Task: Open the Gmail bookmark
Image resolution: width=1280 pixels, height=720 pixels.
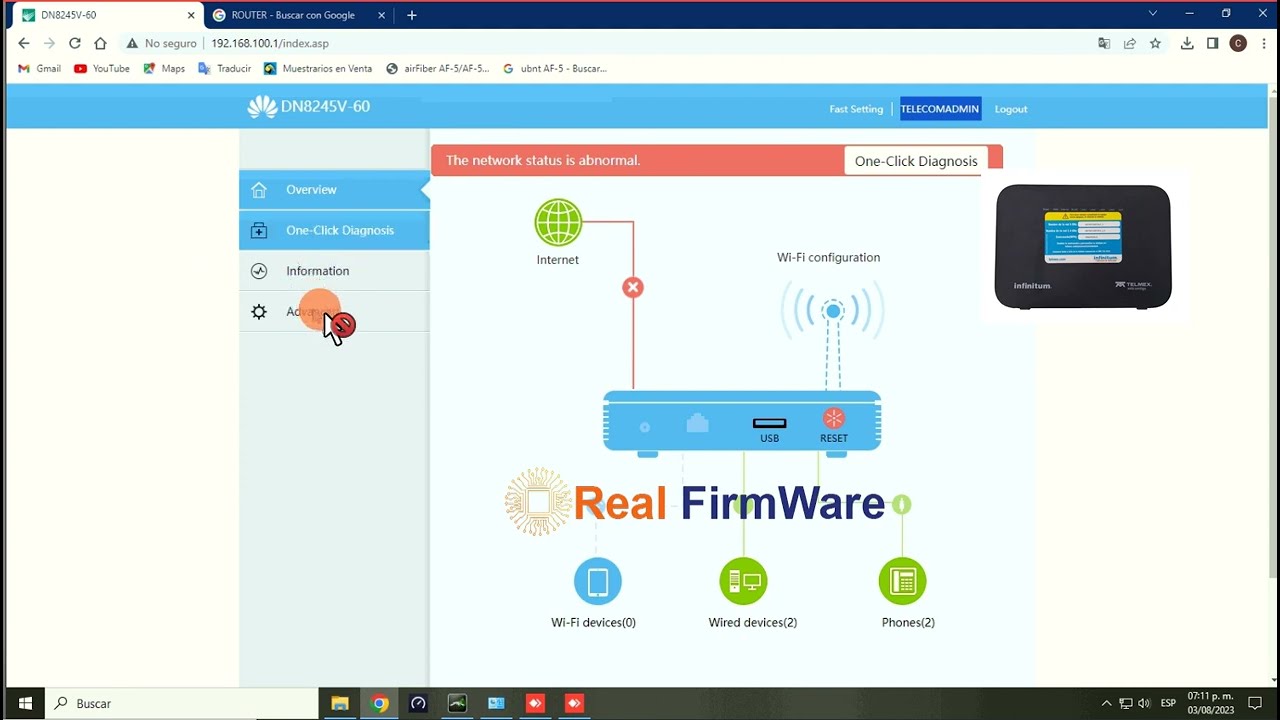Action: pyautogui.click(x=40, y=69)
